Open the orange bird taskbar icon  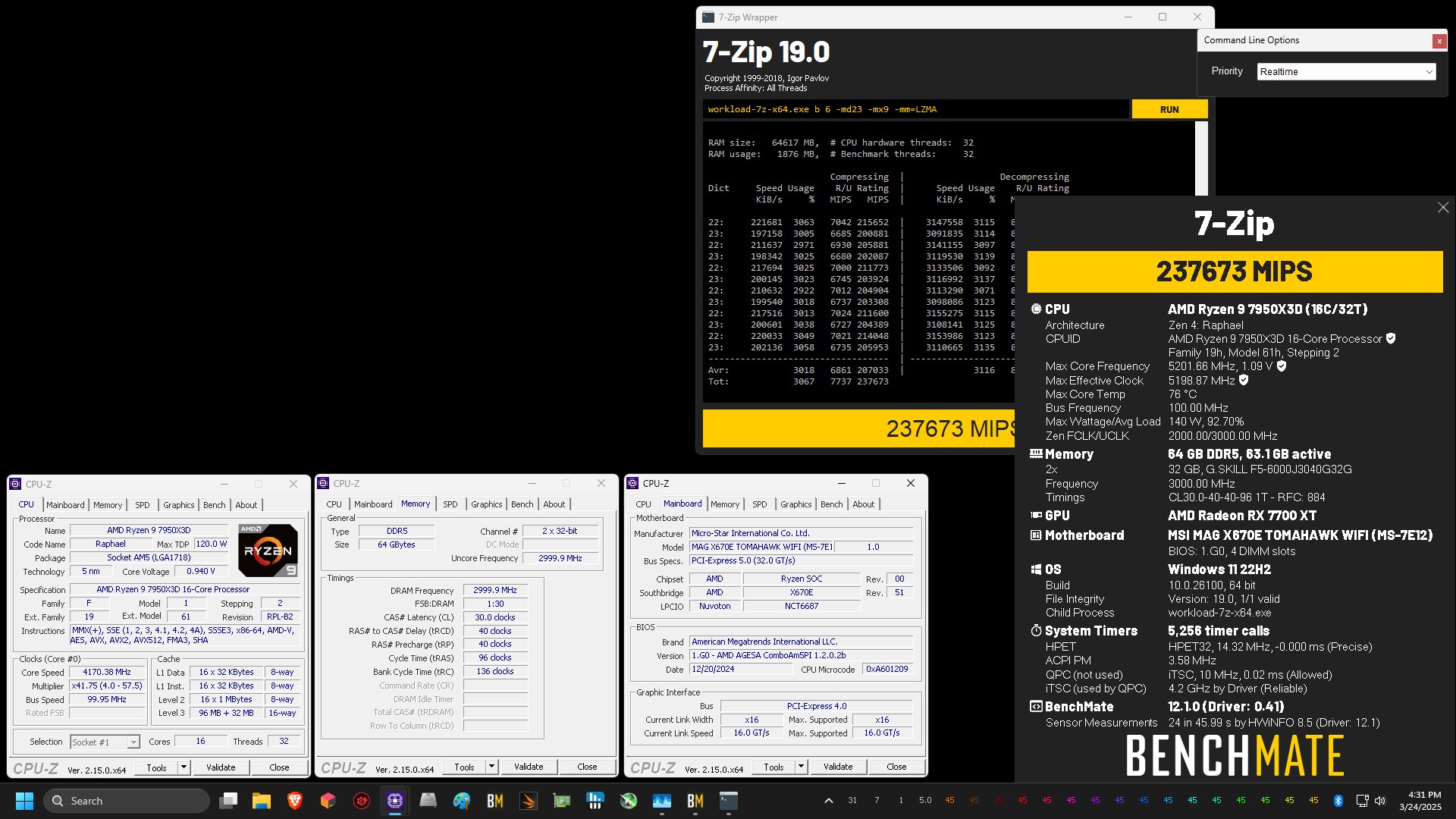529,801
